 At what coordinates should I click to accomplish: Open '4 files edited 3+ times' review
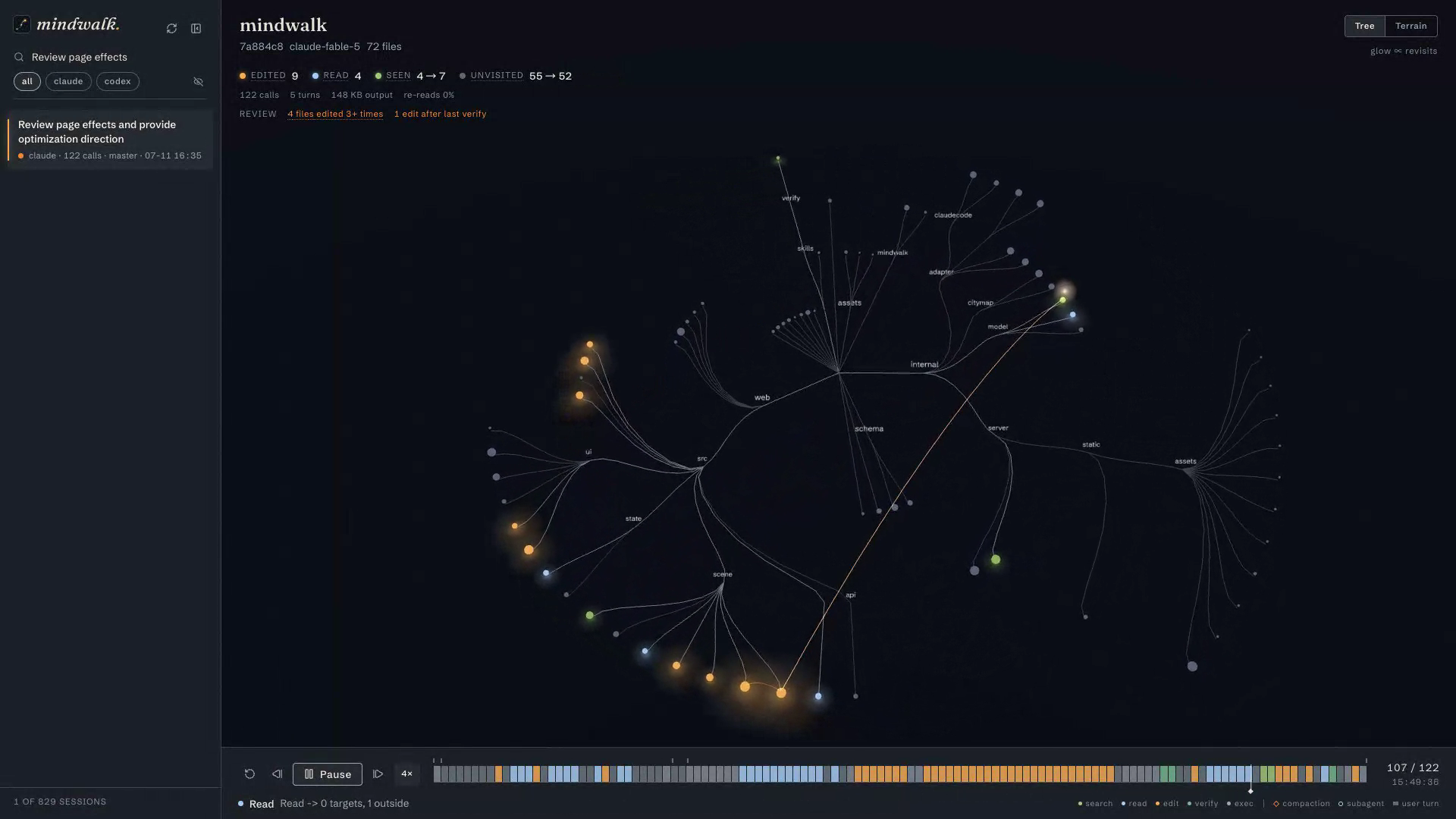tap(335, 114)
